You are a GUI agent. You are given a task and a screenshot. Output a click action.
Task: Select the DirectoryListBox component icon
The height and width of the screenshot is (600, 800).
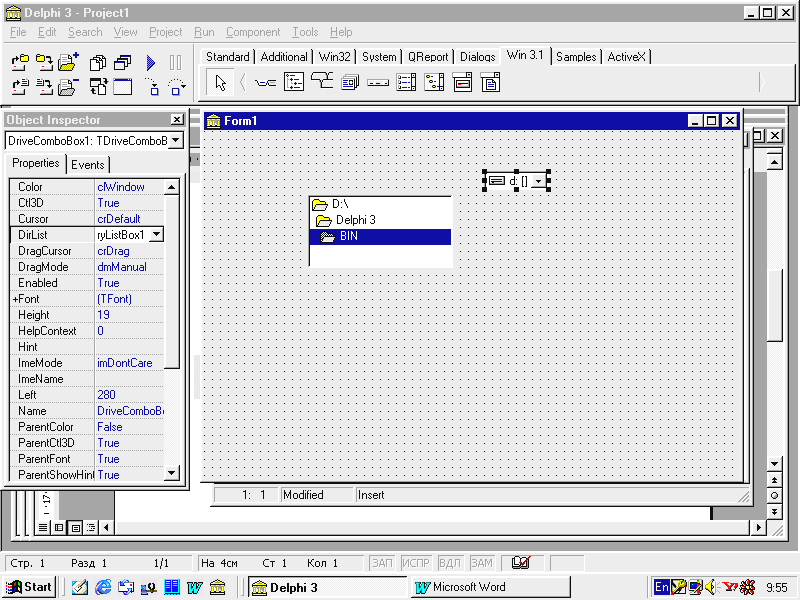(434, 82)
